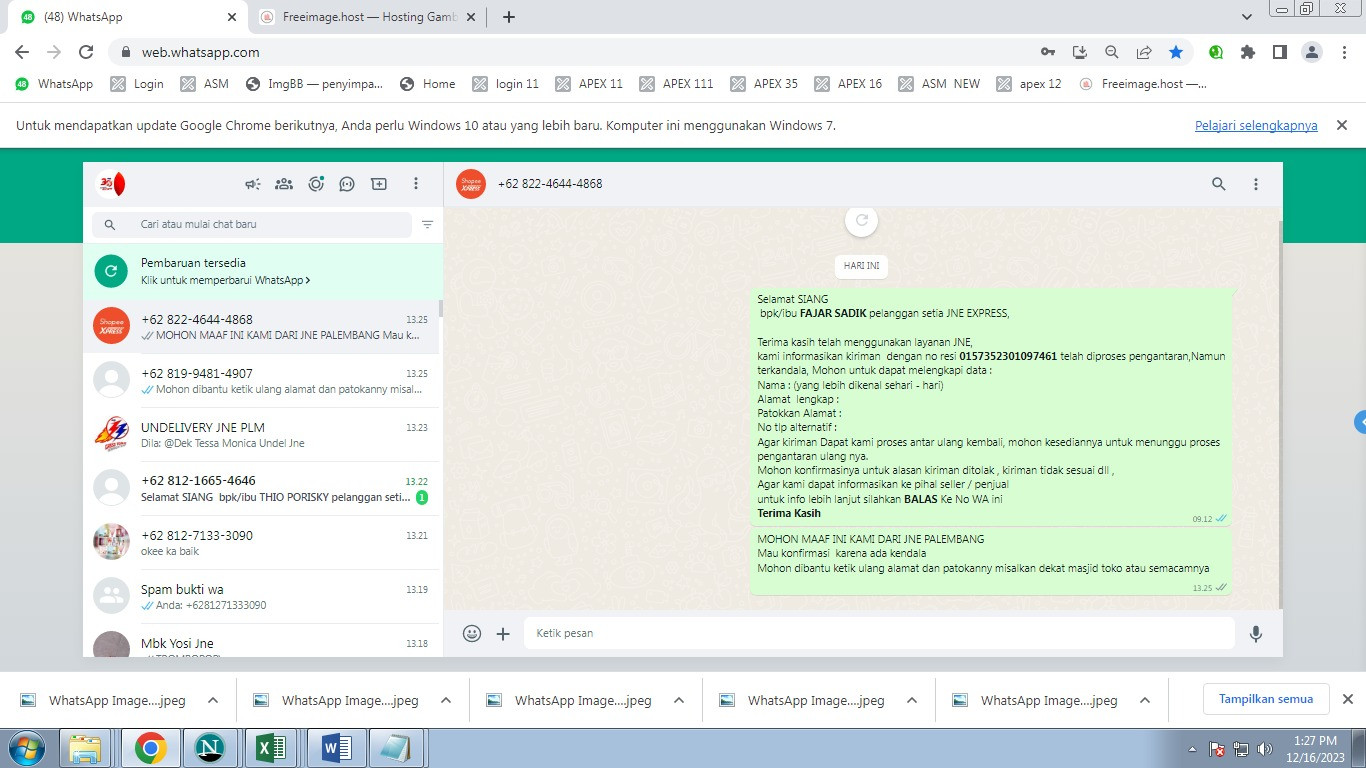Open the Chrome side panel icon

coord(1279,52)
